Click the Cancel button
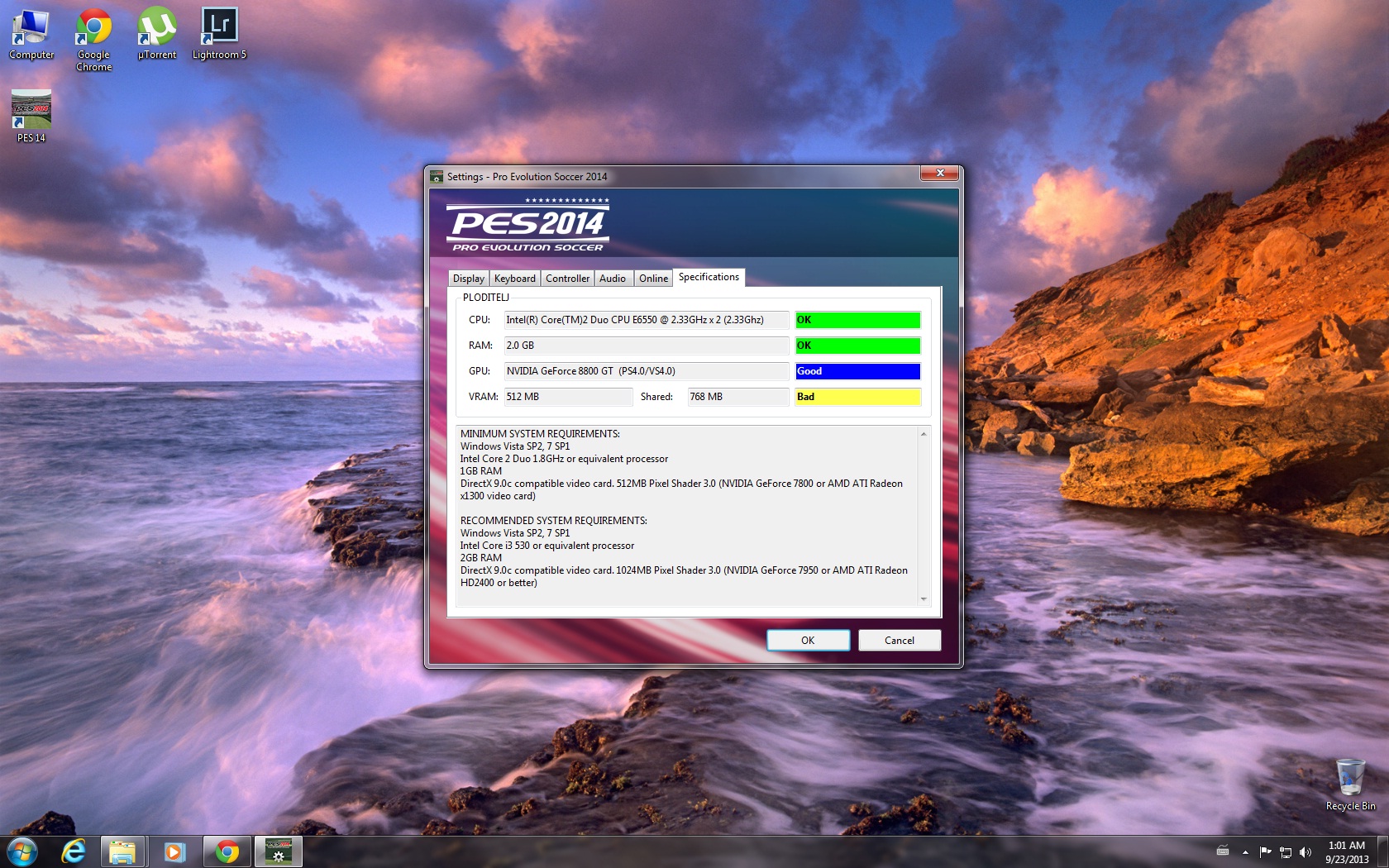1389x868 pixels. click(900, 641)
